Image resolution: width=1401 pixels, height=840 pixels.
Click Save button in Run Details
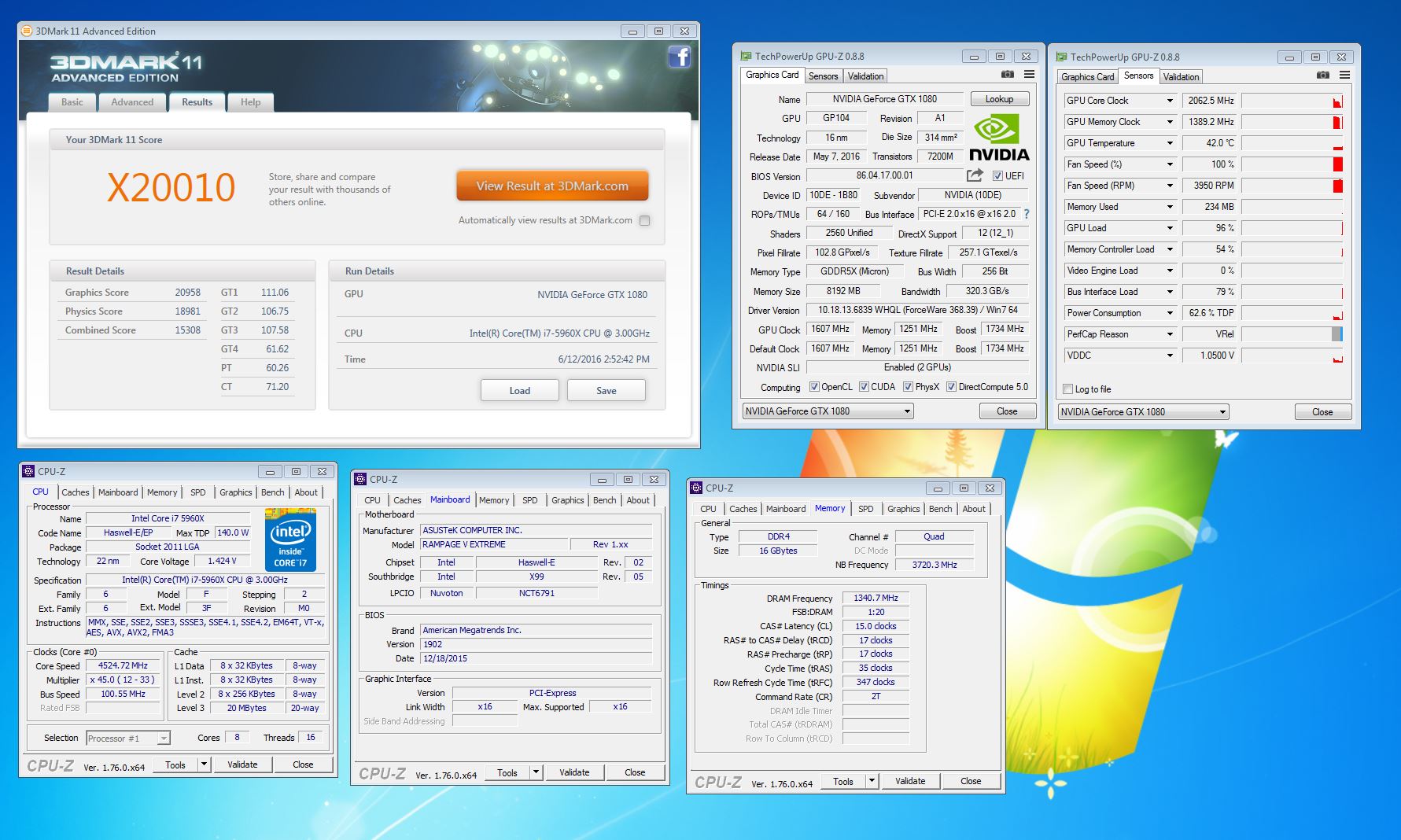(x=606, y=390)
